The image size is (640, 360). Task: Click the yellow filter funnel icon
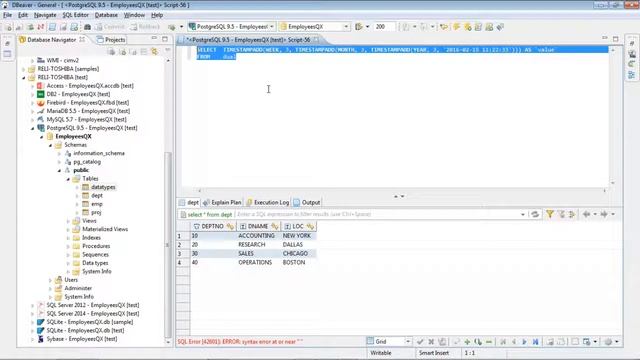point(550,214)
